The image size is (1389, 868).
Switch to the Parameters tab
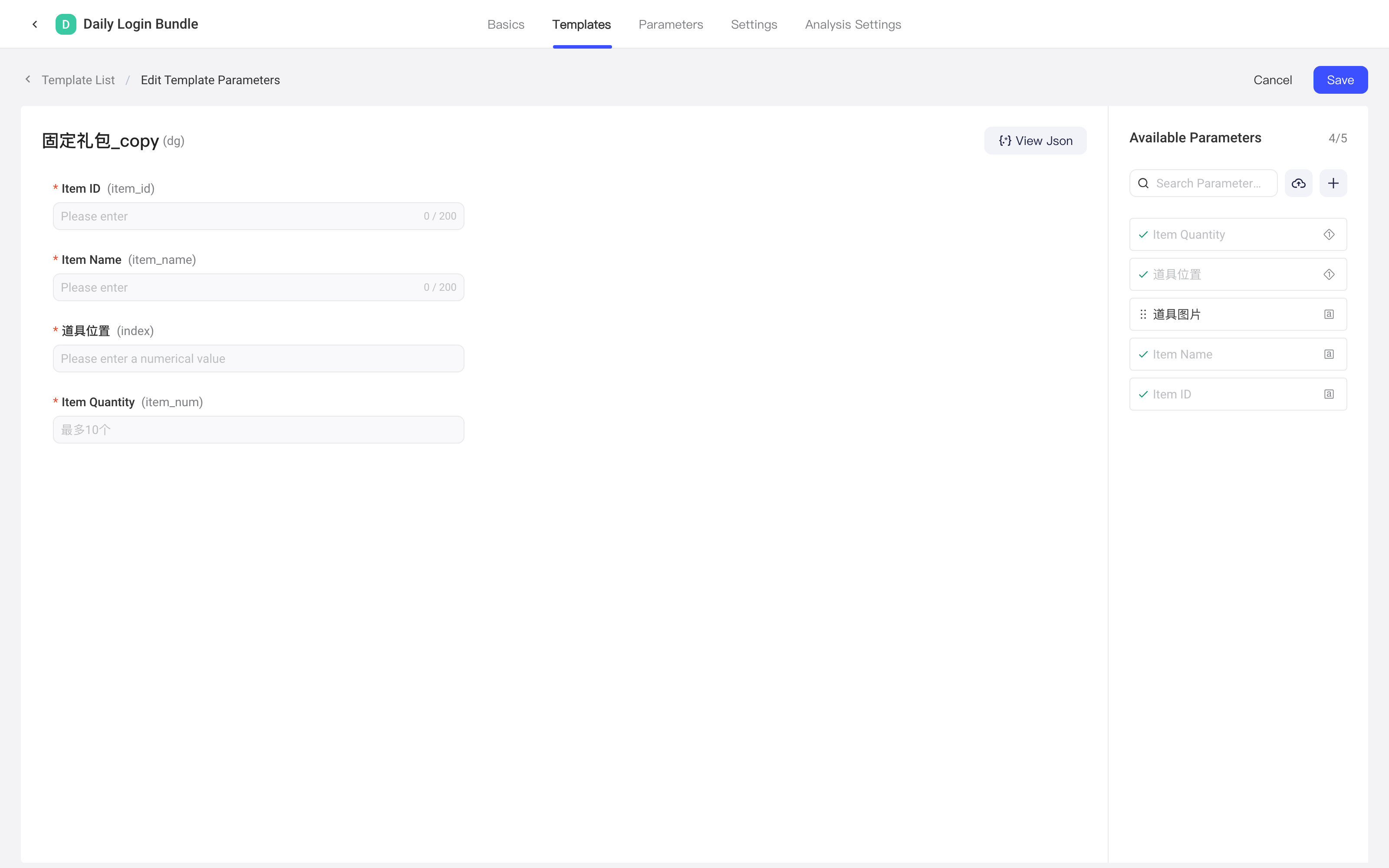point(670,24)
